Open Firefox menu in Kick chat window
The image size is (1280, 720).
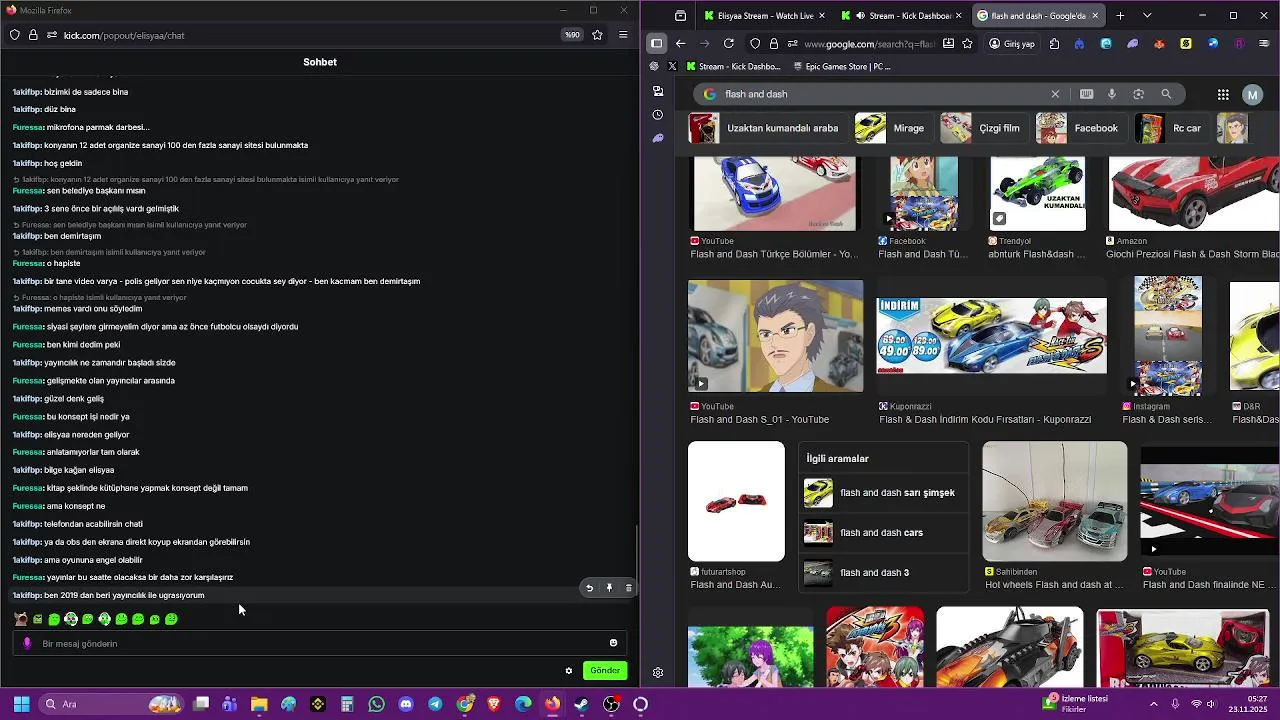coord(623,35)
